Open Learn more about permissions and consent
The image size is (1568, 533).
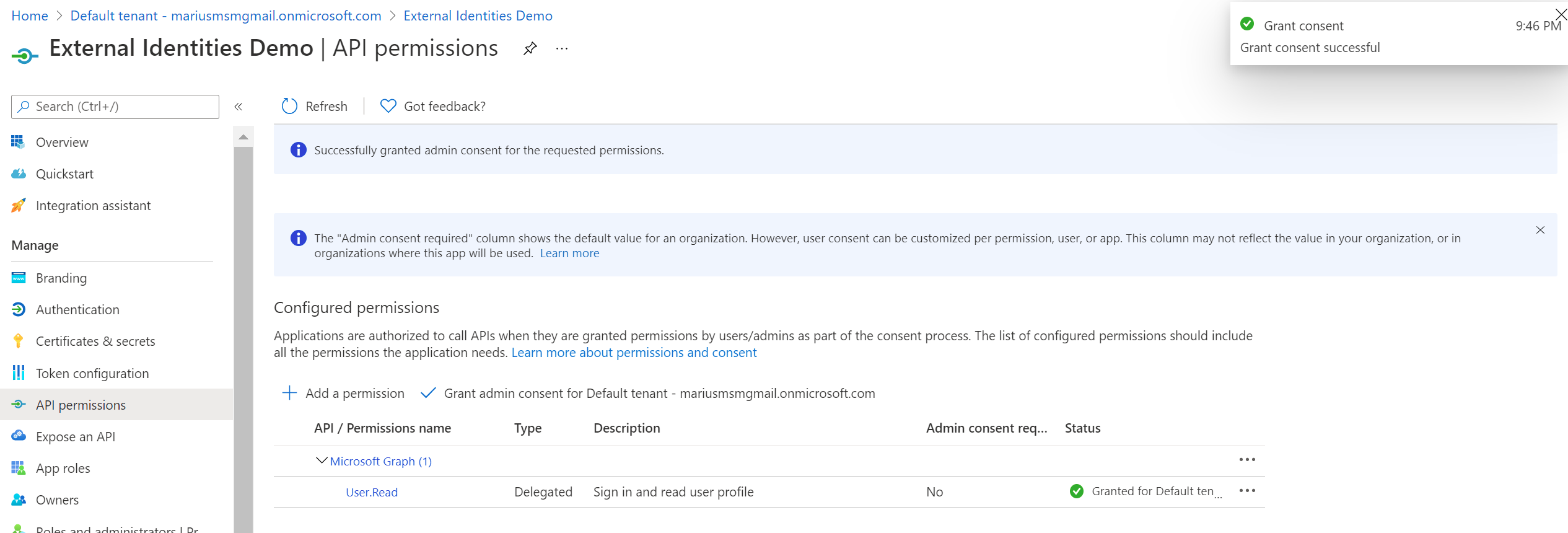634,353
